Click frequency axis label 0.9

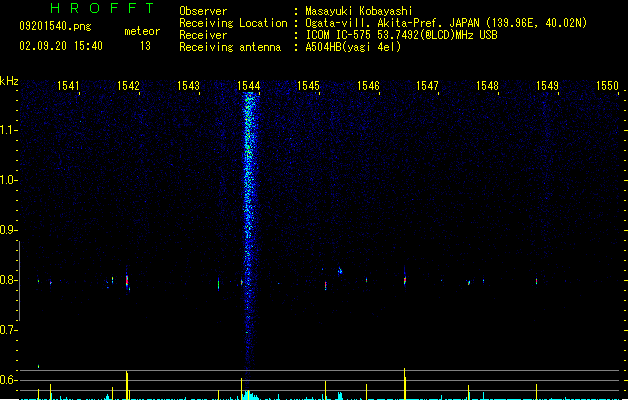point(8,230)
